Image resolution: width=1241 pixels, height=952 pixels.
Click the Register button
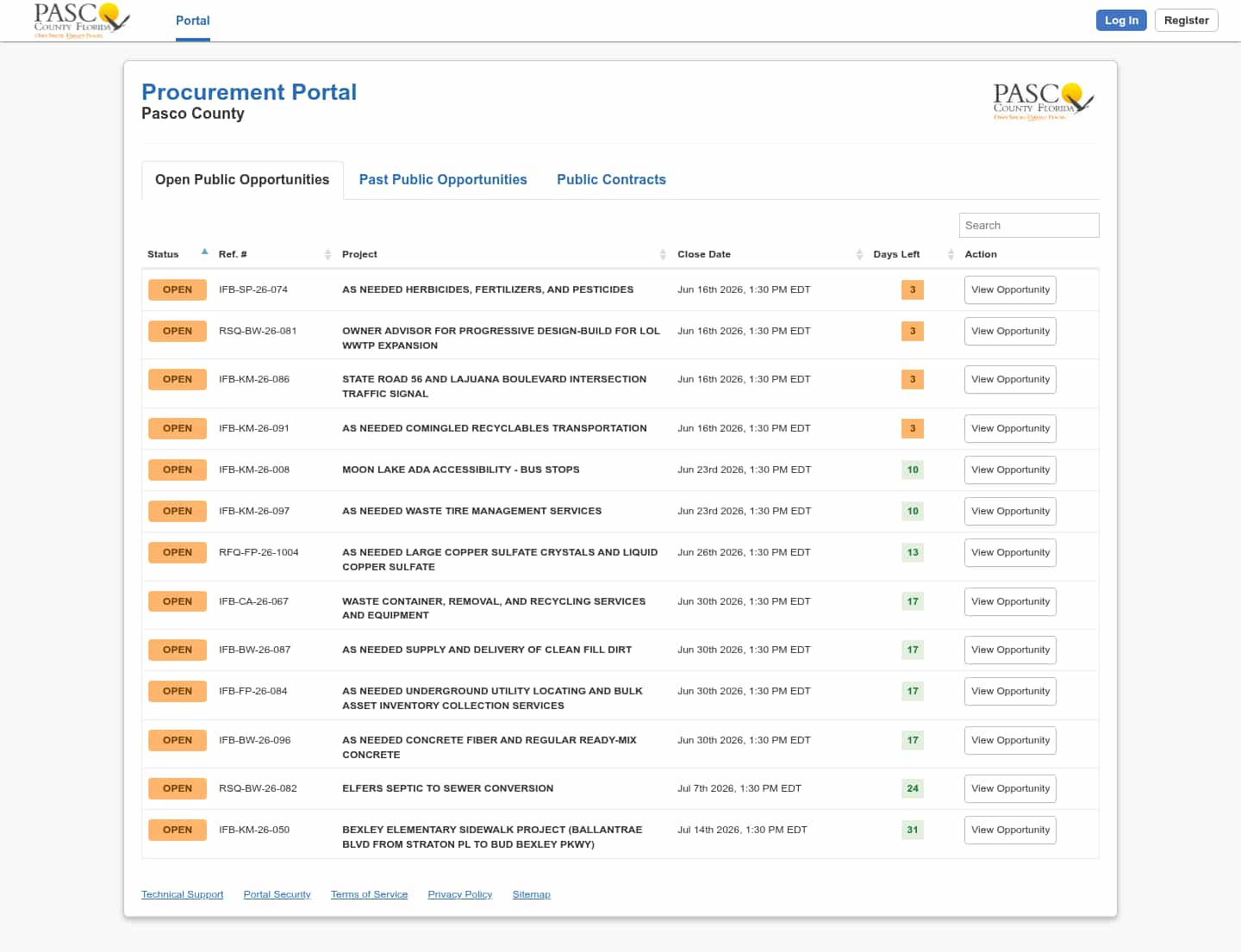[x=1186, y=21]
